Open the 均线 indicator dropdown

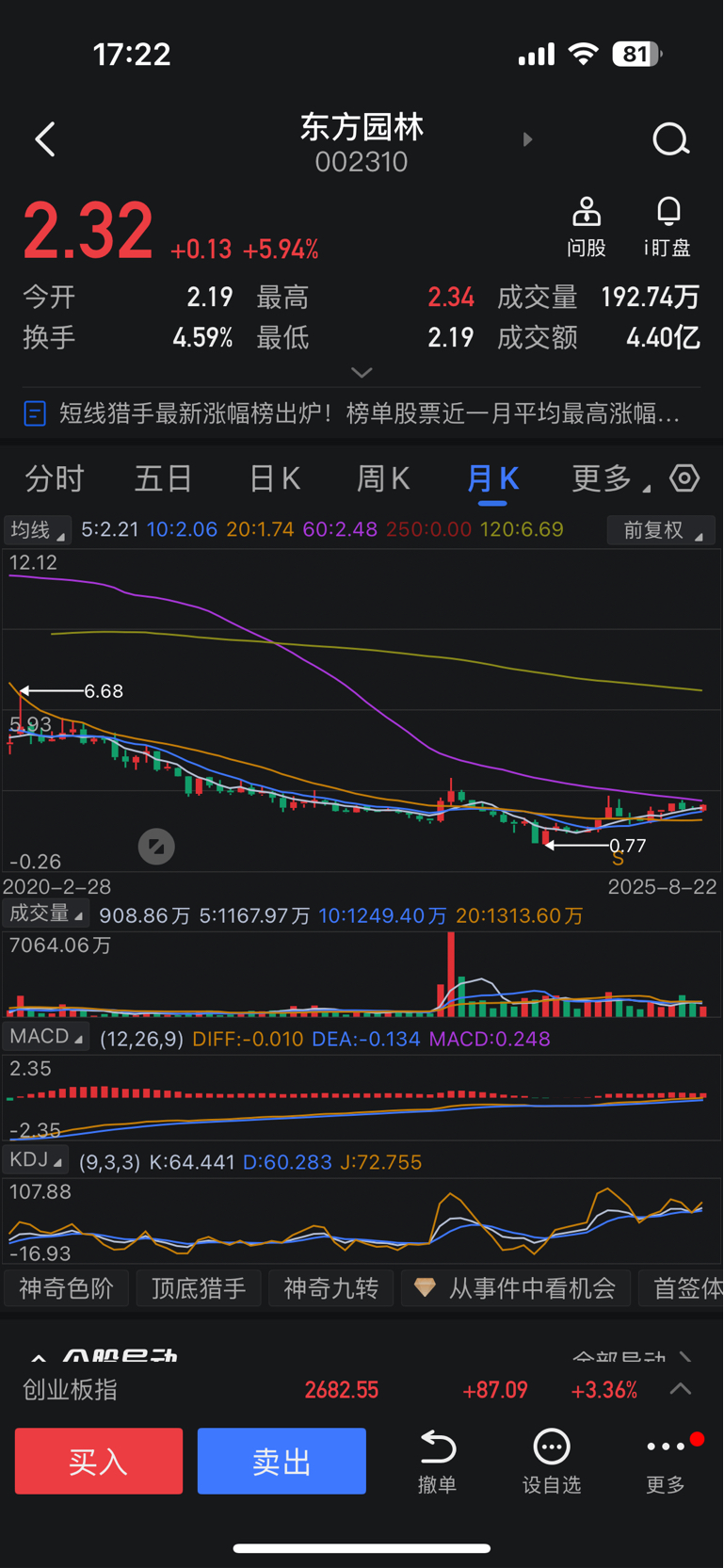coord(38,530)
